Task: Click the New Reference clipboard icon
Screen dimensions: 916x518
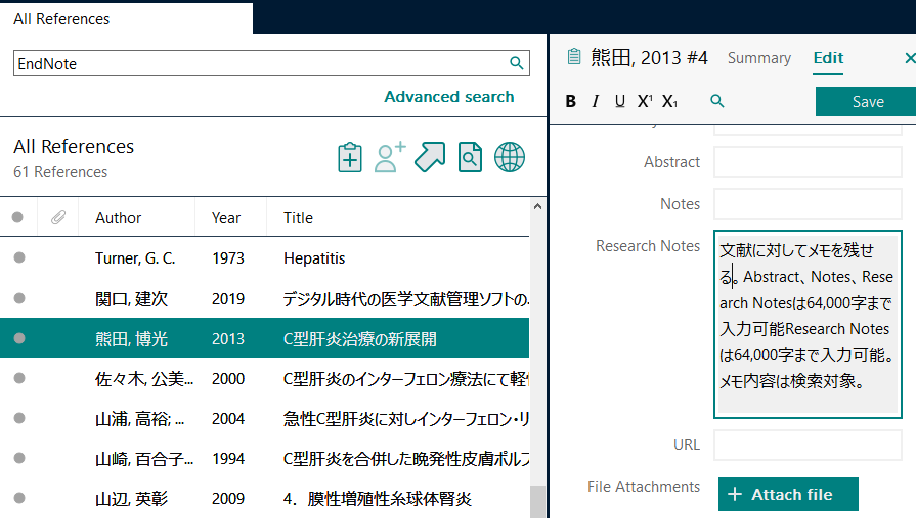Action: tap(350, 157)
